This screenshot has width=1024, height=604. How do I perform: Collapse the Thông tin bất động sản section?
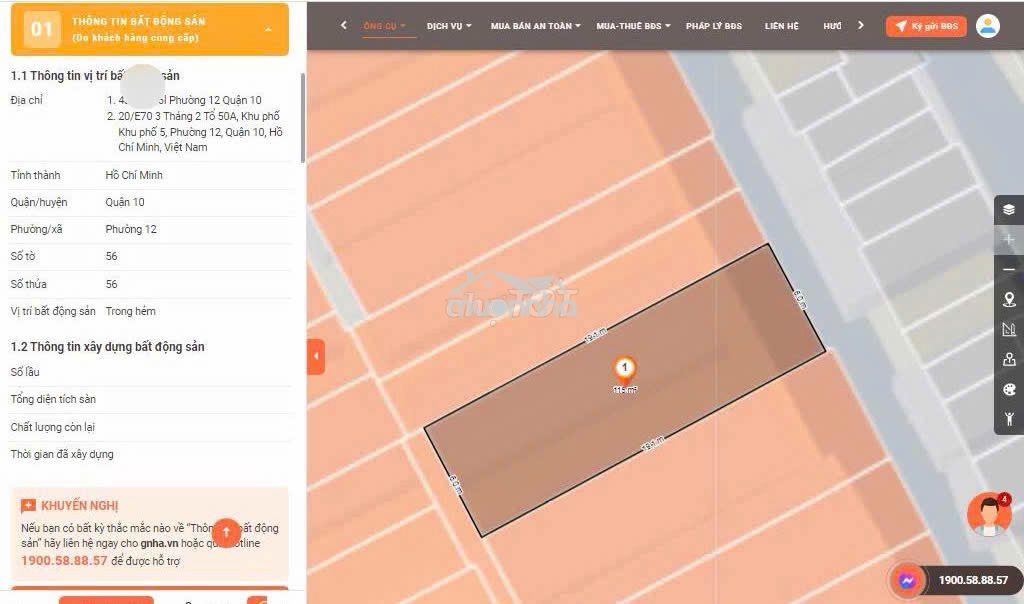coord(268,29)
